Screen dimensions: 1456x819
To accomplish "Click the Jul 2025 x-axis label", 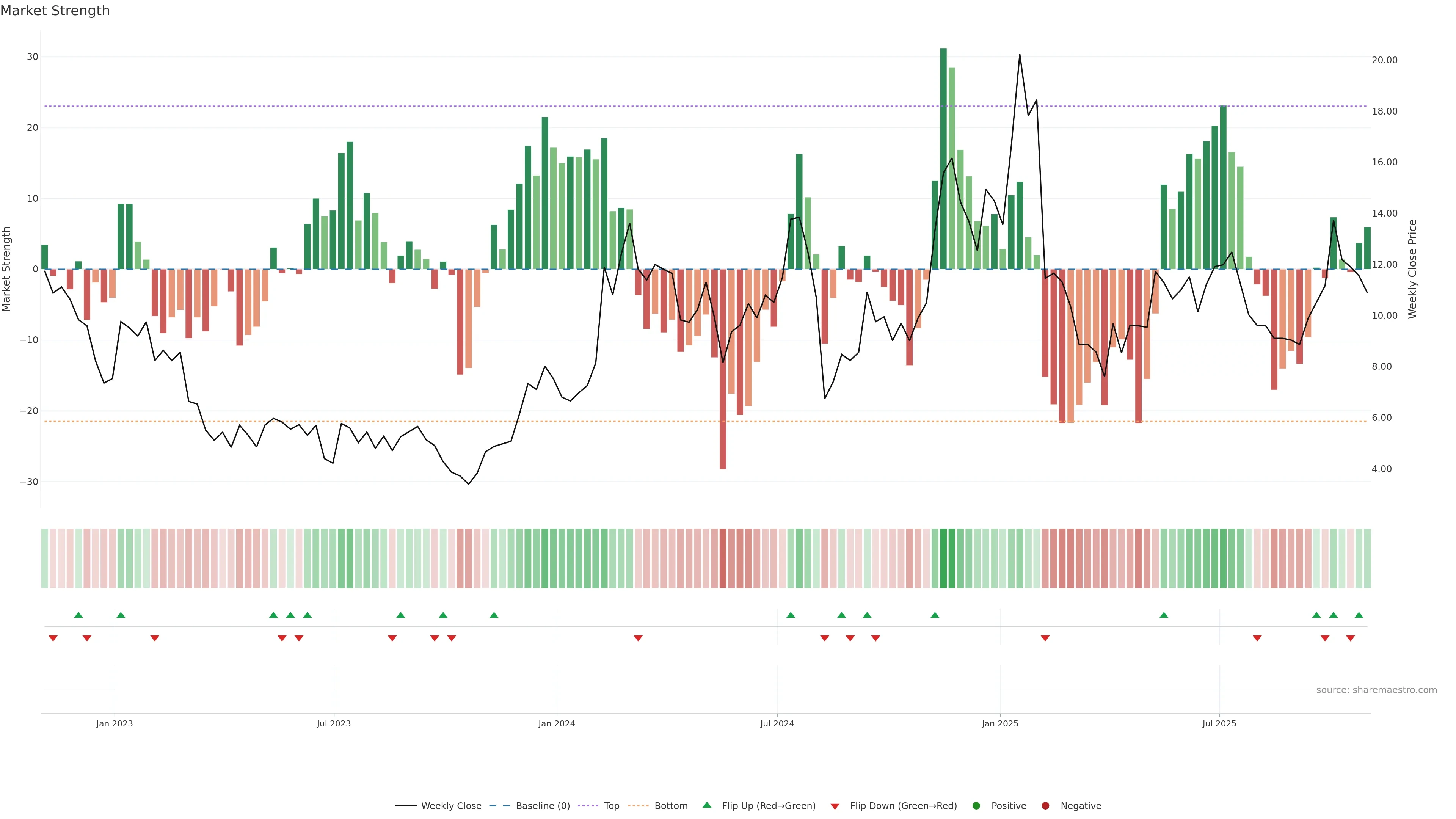I will 1219,723.
